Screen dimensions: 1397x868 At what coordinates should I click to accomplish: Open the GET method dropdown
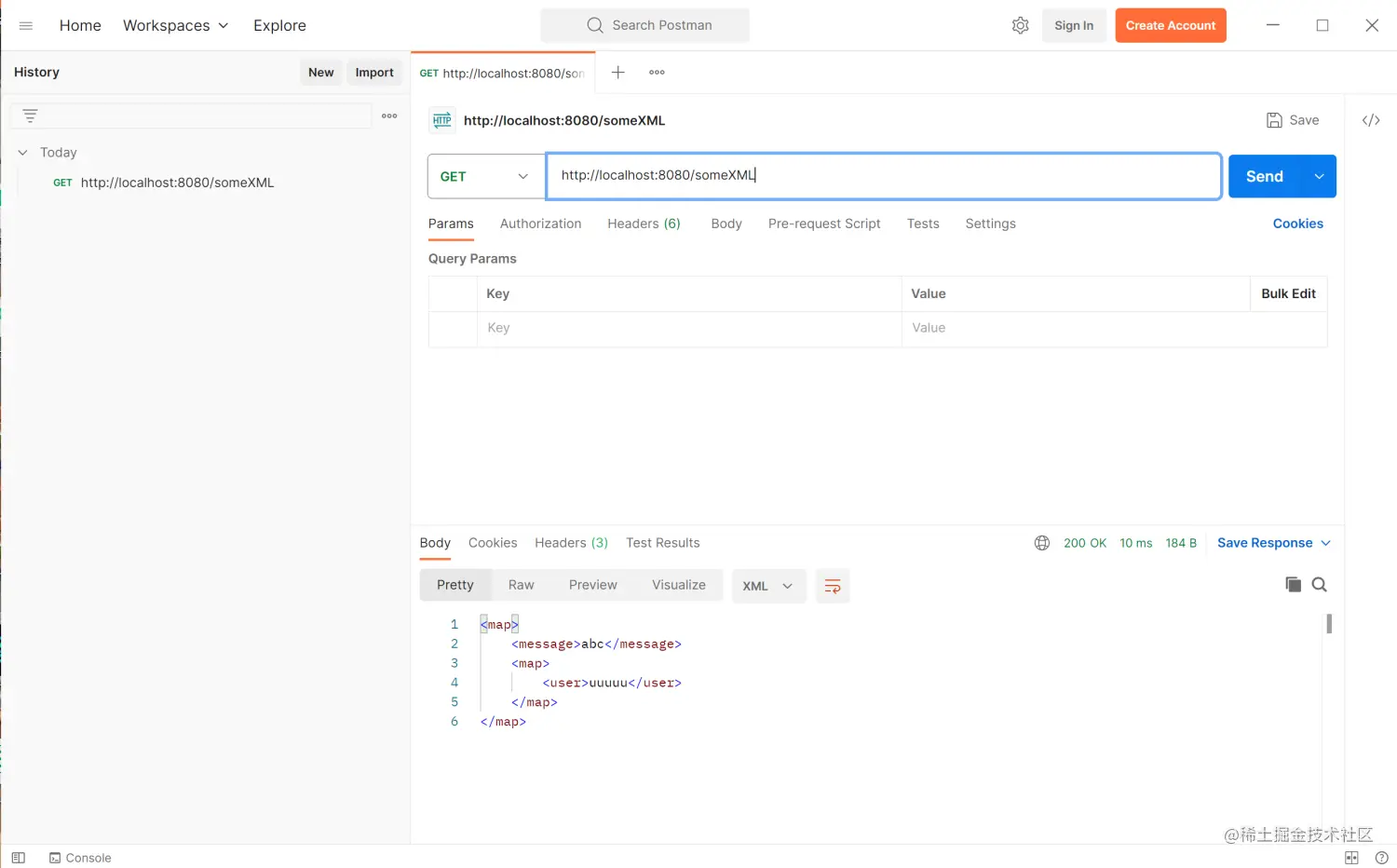point(486,176)
